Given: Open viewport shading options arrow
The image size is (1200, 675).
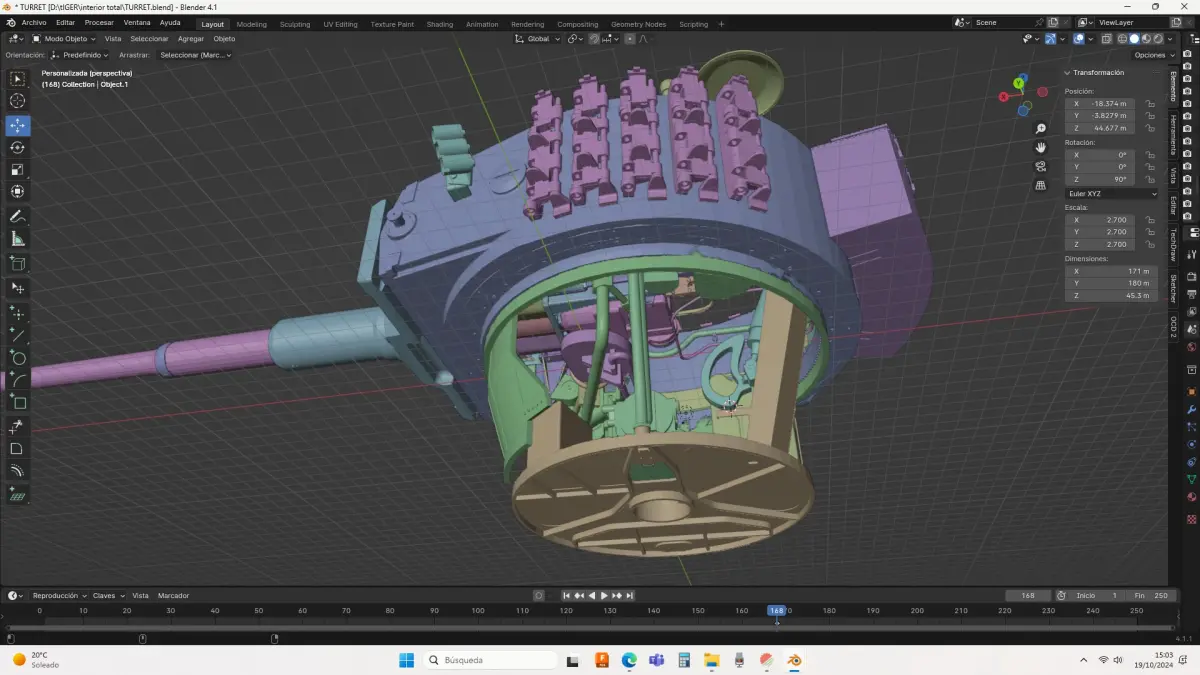Looking at the screenshot, I should click(1169, 39).
